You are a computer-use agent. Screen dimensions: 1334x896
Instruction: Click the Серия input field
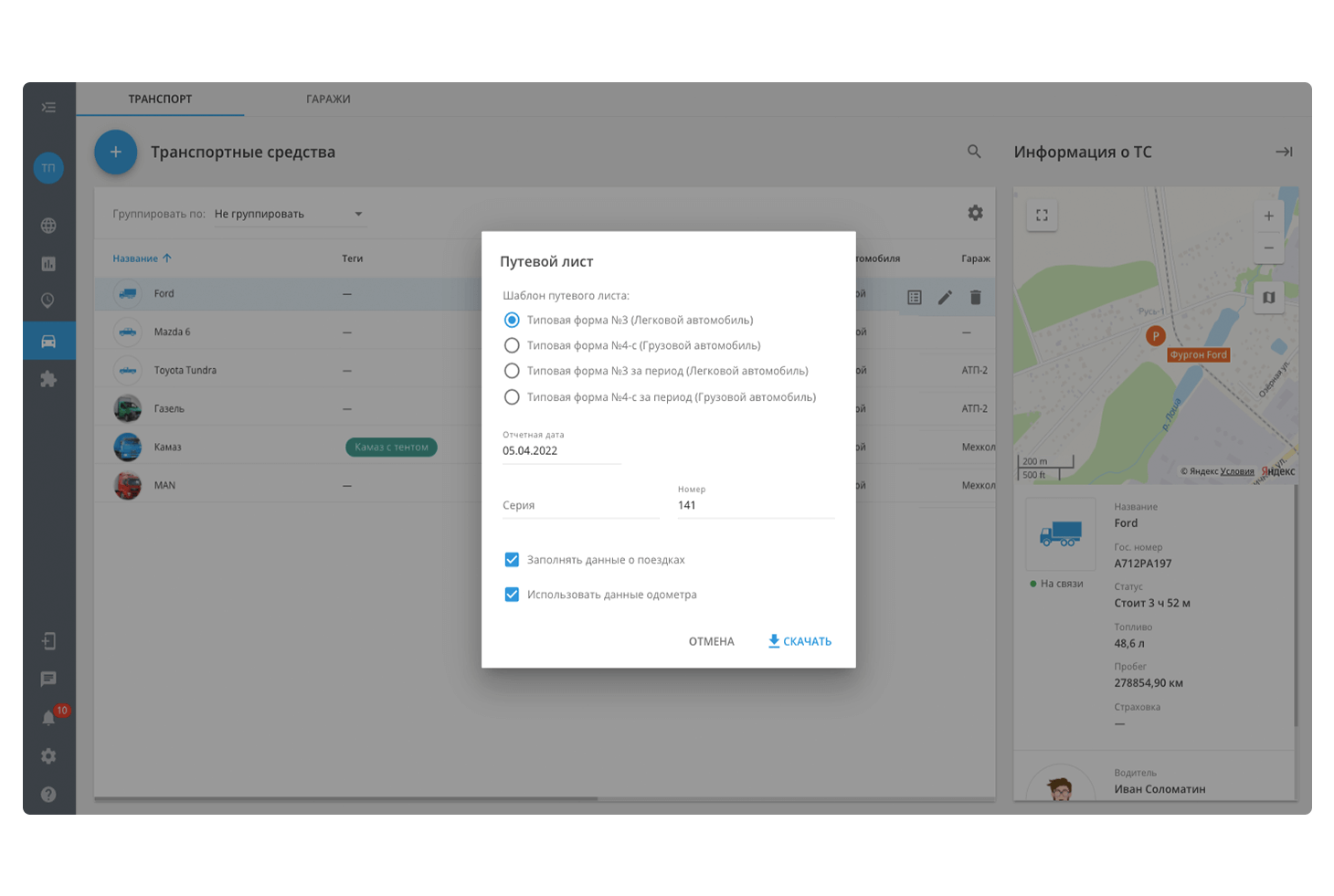[x=580, y=505]
